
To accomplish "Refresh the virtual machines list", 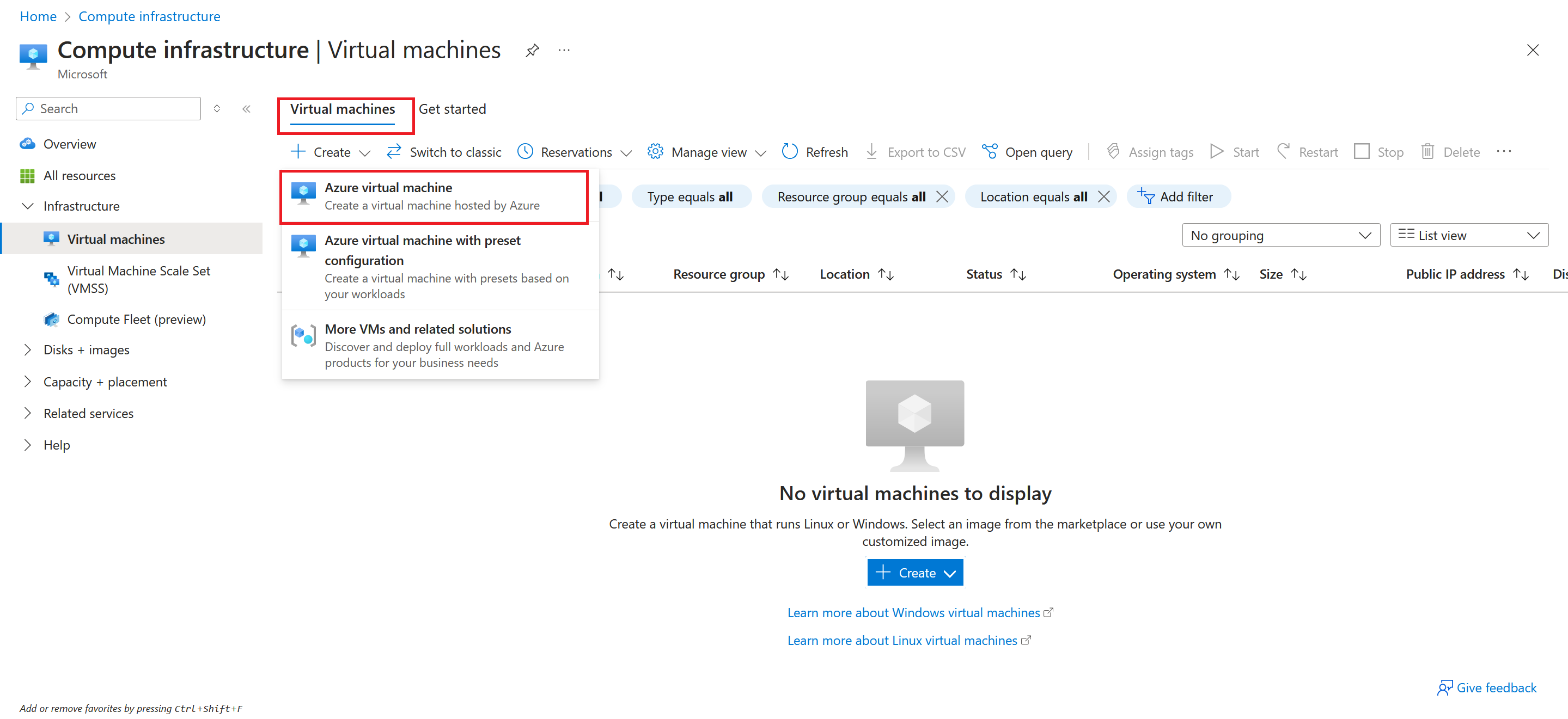I will [x=814, y=152].
